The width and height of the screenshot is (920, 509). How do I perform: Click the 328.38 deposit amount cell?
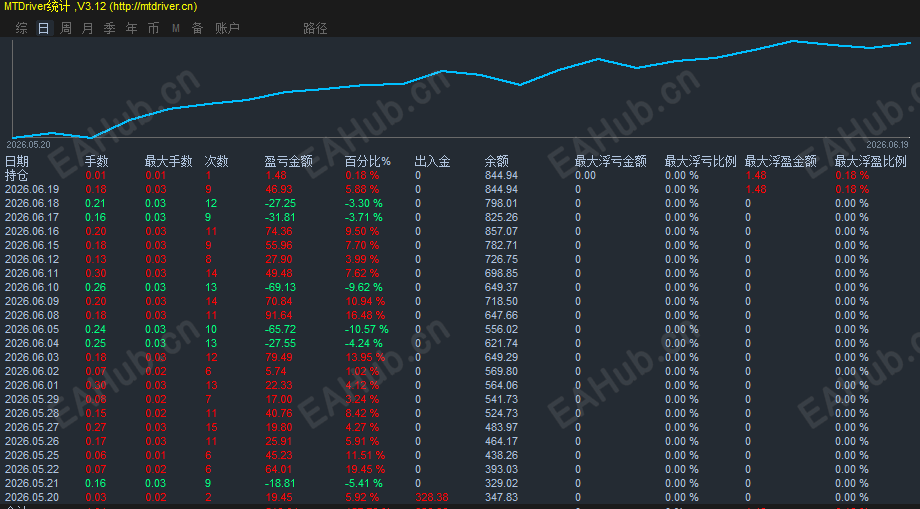pos(432,497)
